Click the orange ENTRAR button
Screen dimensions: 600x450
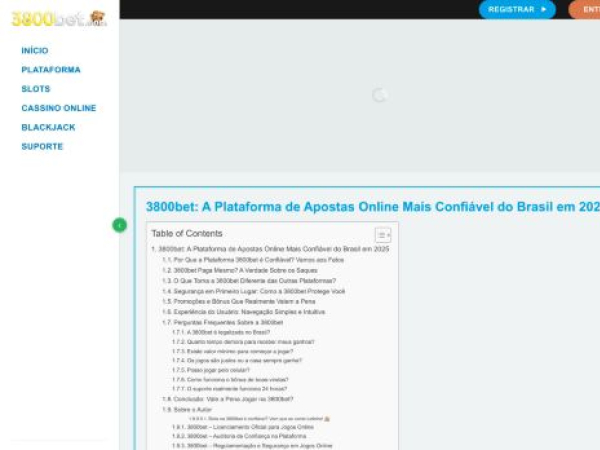point(584,9)
